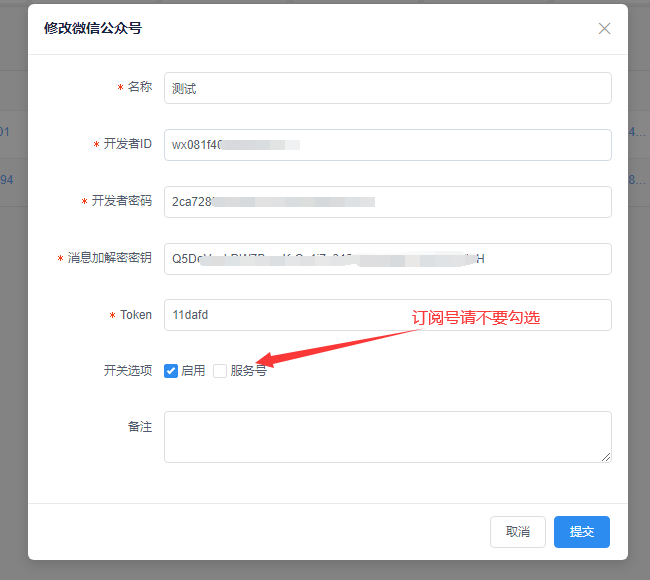Focus the 开发者ID input field
Viewport: 650px width, 580px height.
388,145
